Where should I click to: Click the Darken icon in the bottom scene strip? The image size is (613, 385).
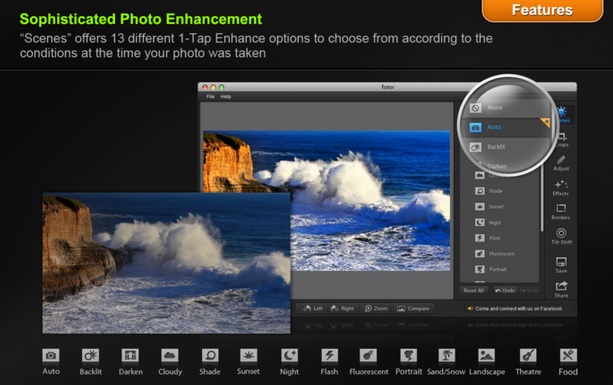click(130, 355)
